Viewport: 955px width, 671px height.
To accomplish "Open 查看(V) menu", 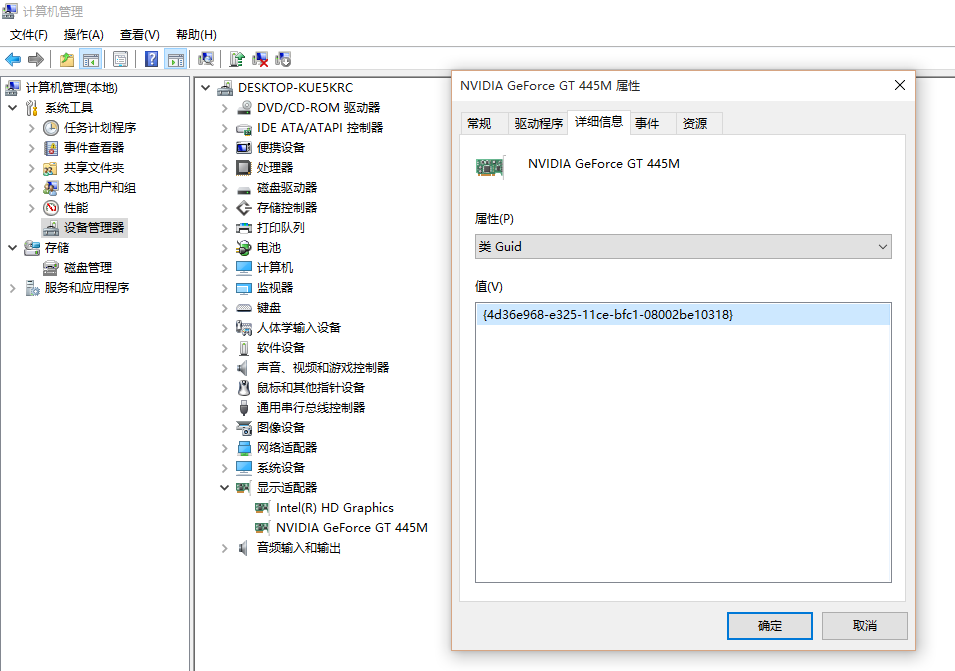I will [x=139, y=35].
